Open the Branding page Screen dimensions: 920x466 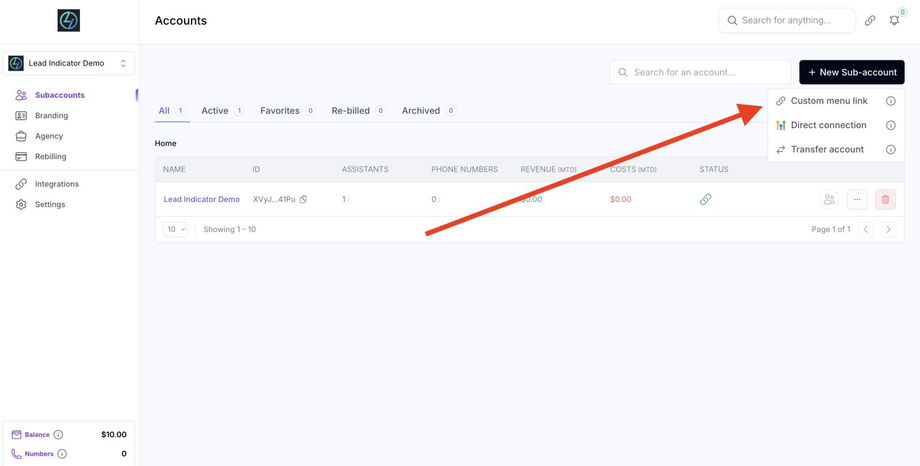pyautogui.click(x=51, y=116)
